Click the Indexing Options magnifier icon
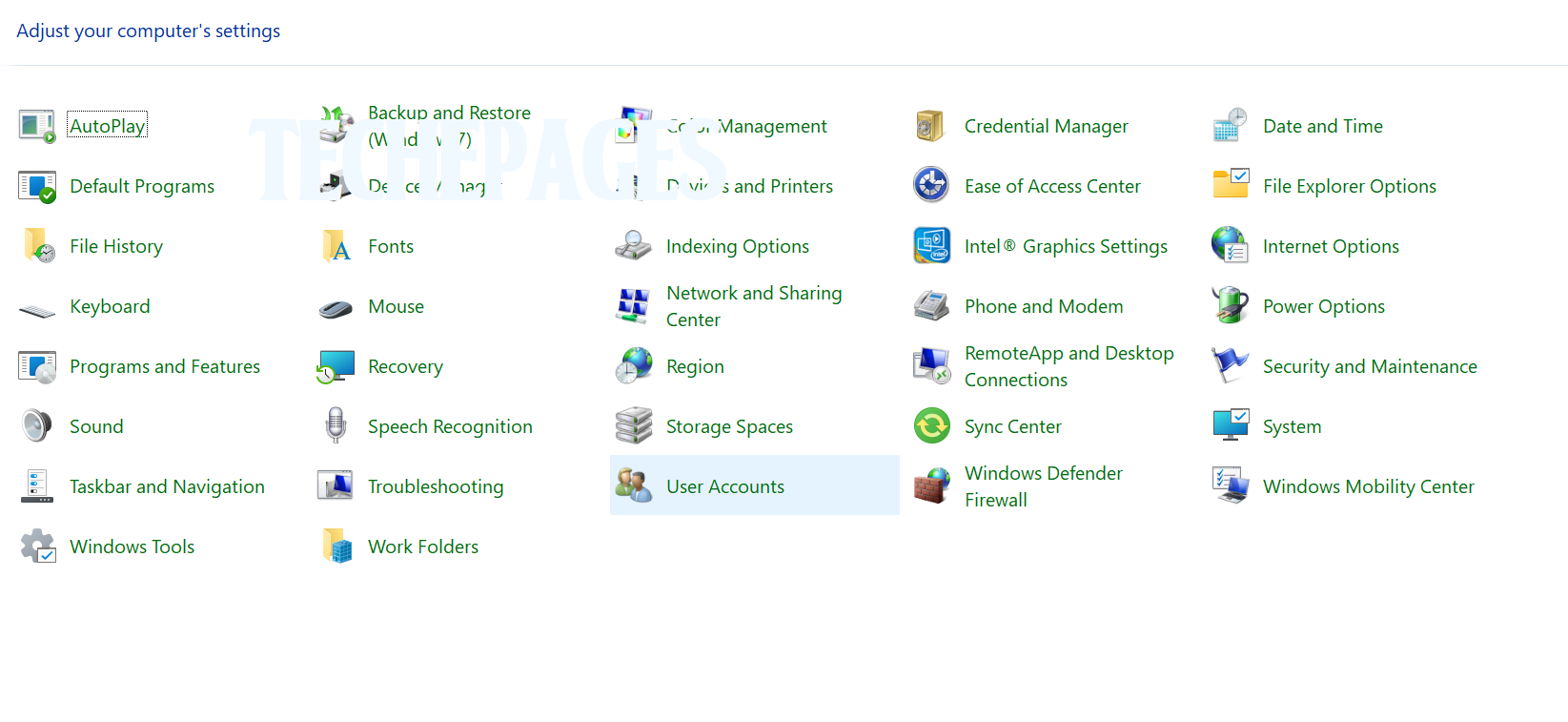Screen dimensions: 1568x722 click(x=634, y=246)
